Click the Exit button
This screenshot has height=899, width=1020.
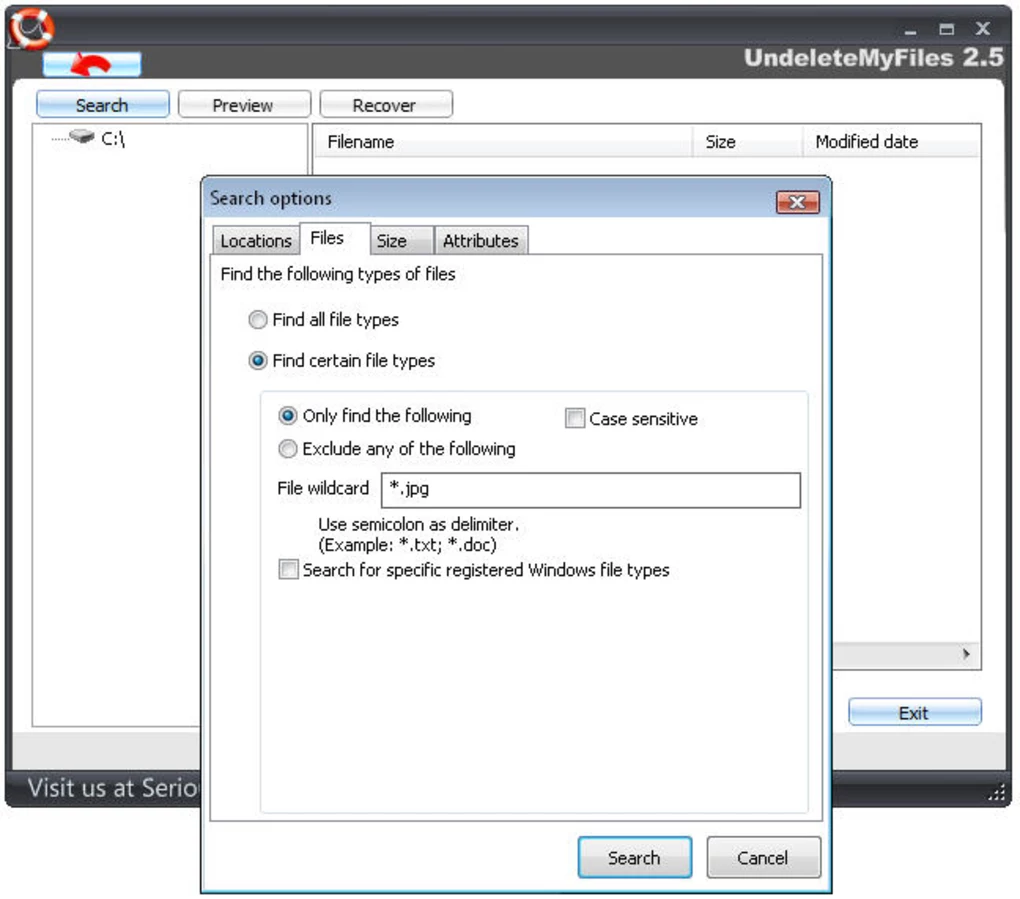[x=914, y=712]
